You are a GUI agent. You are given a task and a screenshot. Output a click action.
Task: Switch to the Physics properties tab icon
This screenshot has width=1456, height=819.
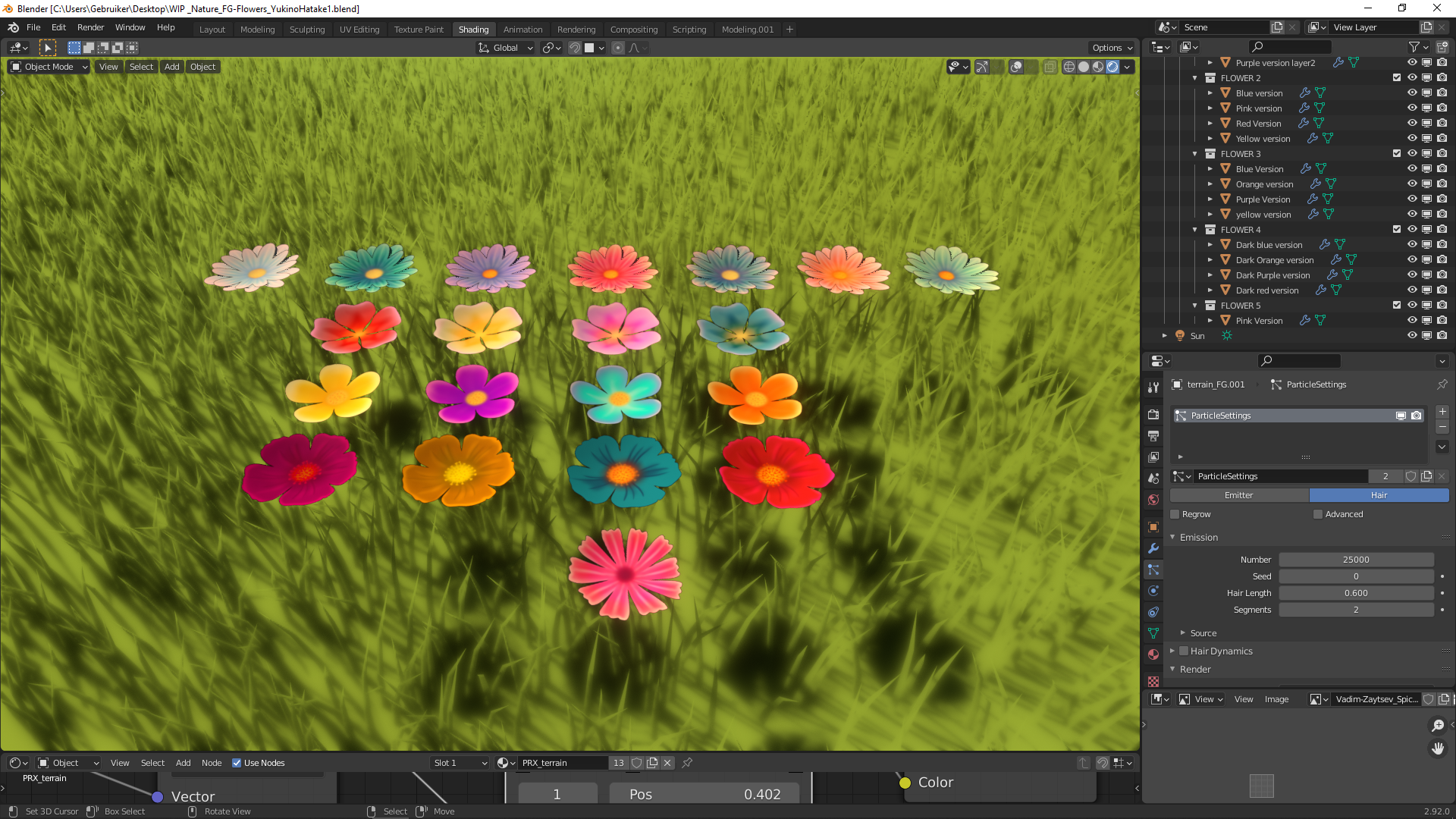pos(1153,591)
